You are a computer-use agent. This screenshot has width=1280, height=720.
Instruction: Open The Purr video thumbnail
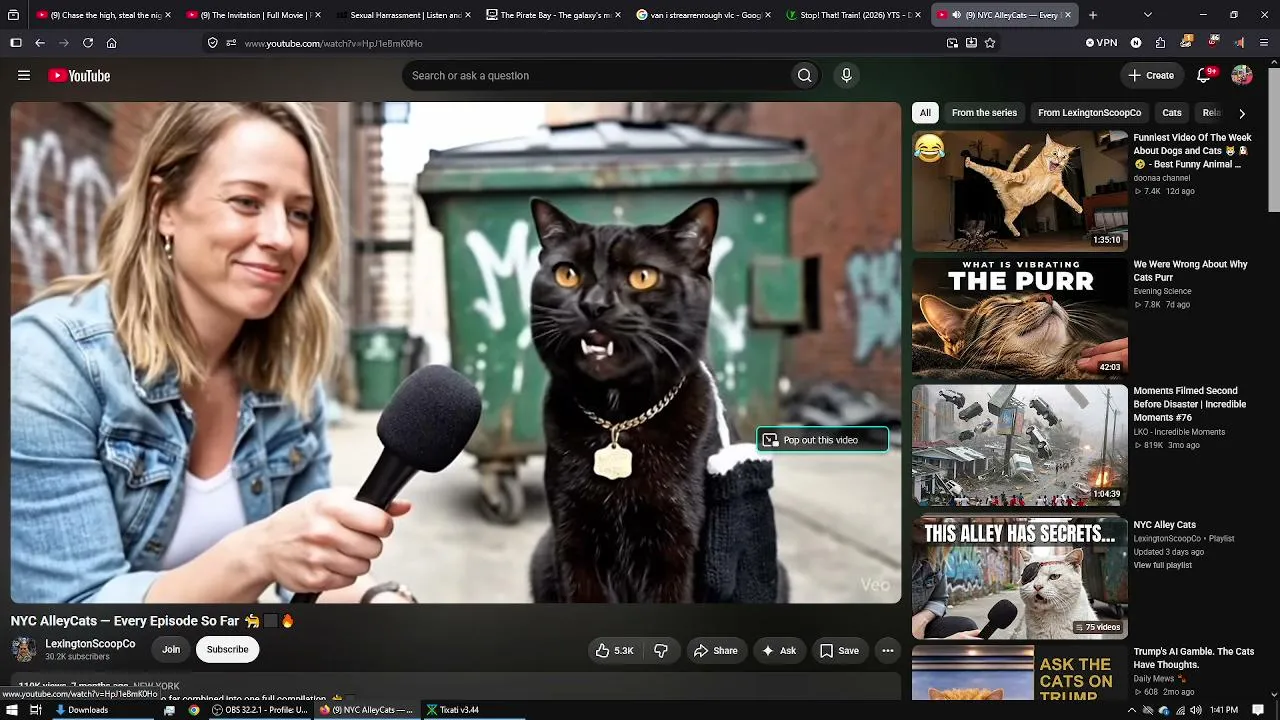(x=1020, y=317)
